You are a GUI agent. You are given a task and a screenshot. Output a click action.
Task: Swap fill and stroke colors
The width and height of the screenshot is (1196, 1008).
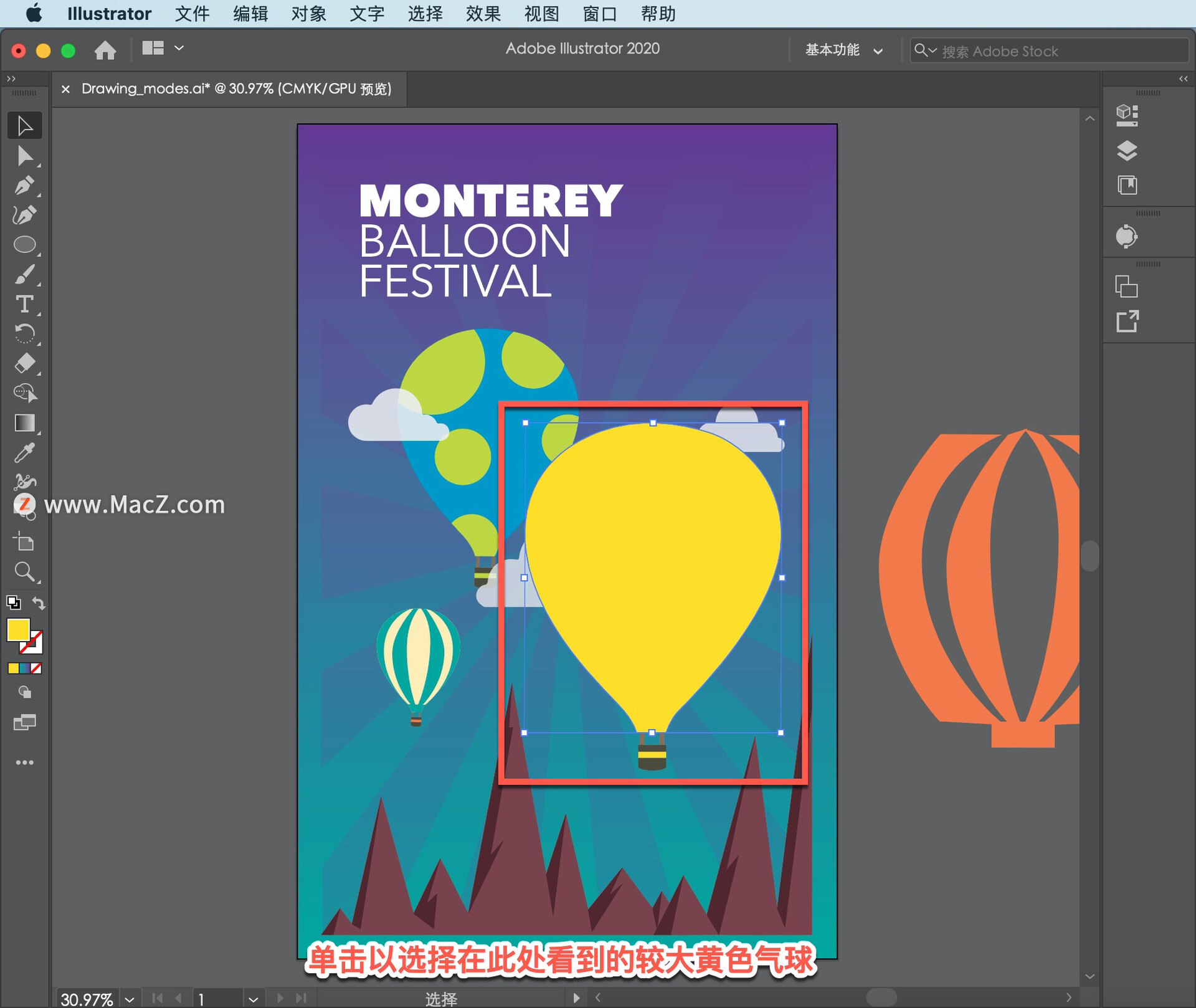tap(39, 603)
